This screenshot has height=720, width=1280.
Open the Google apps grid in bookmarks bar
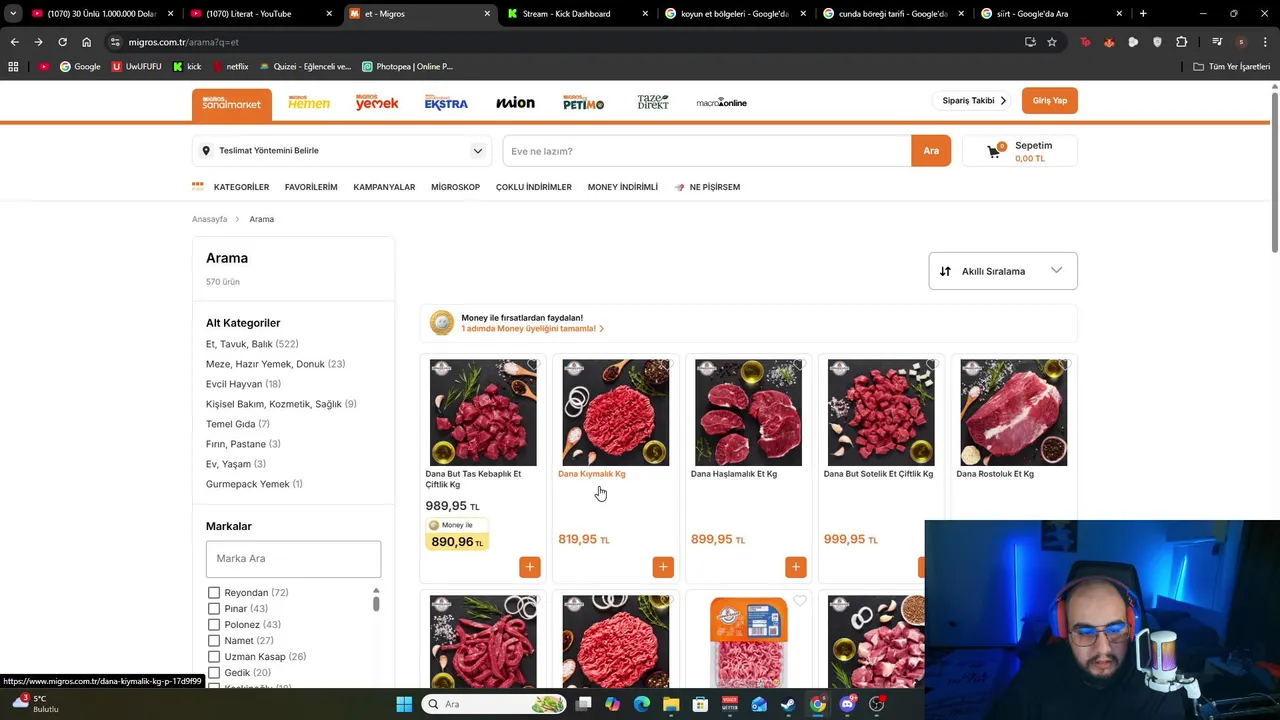13,66
